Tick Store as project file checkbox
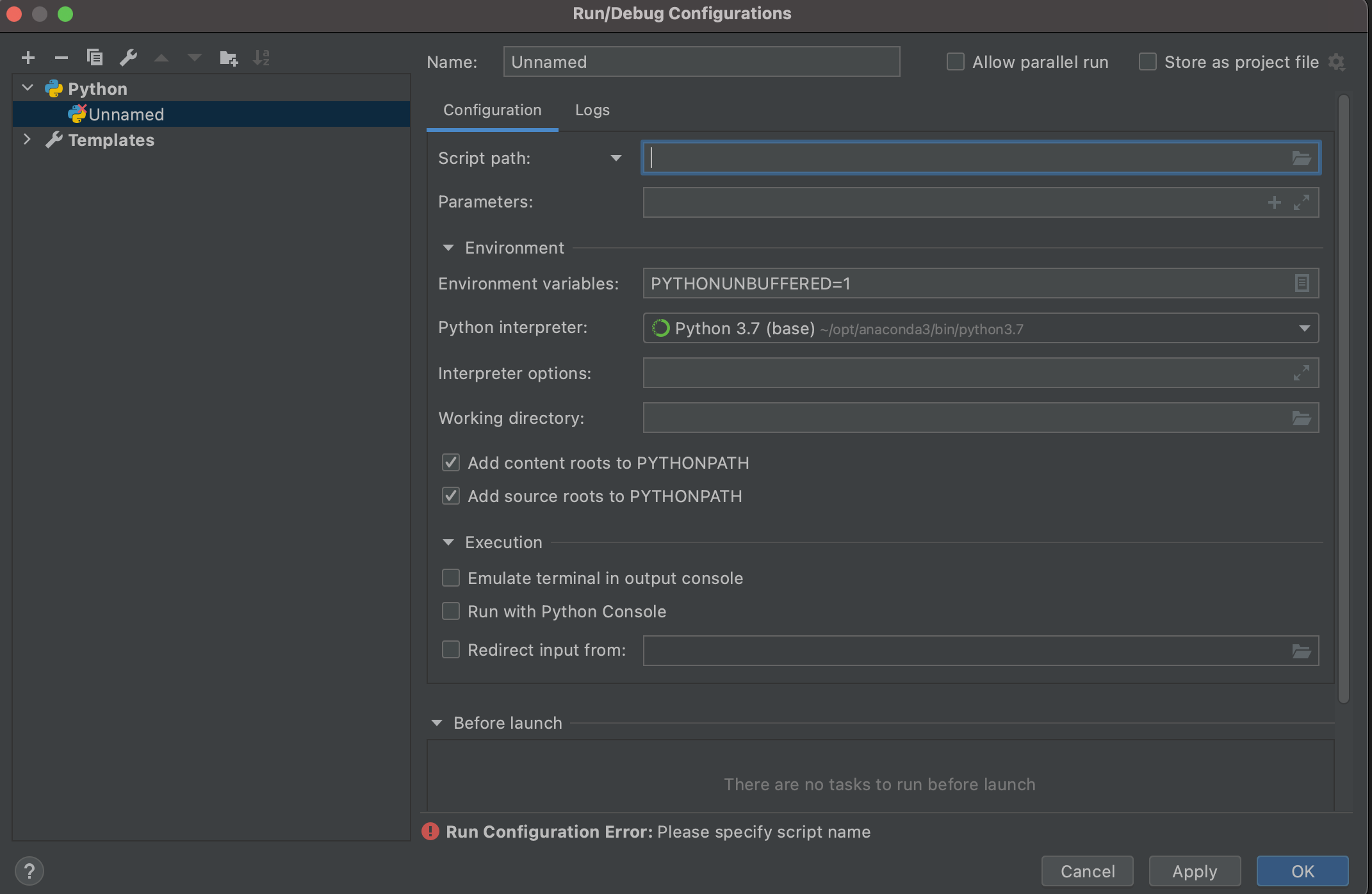The image size is (1372, 894). (x=1147, y=62)
